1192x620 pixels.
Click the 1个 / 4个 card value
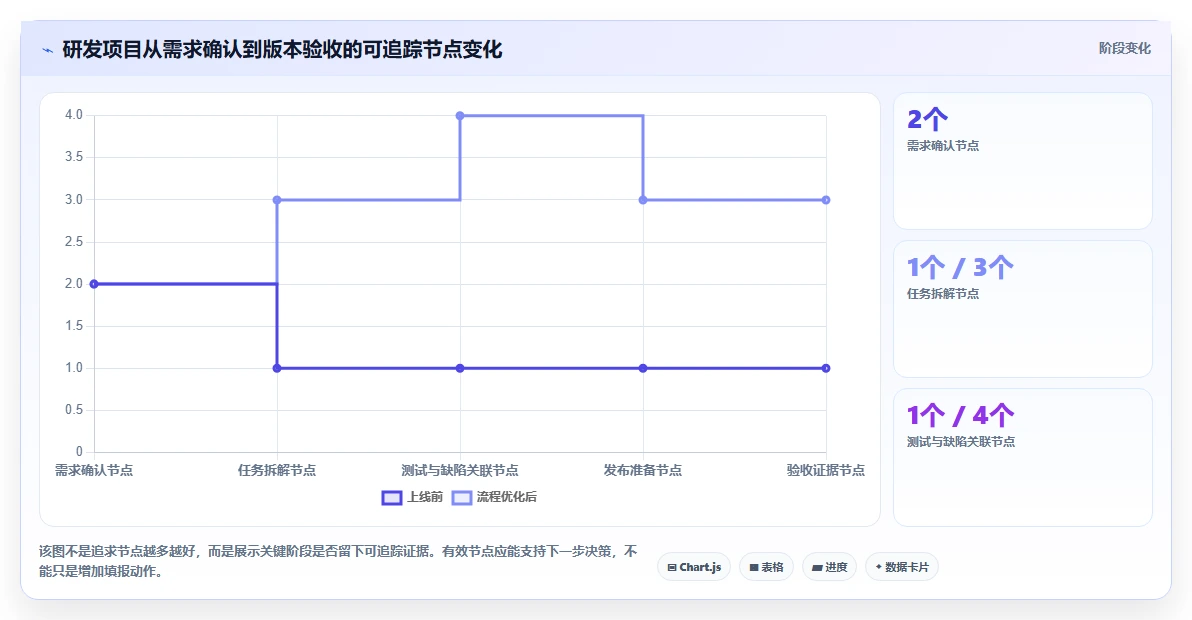pyautogui.click(x=960, y=416)
